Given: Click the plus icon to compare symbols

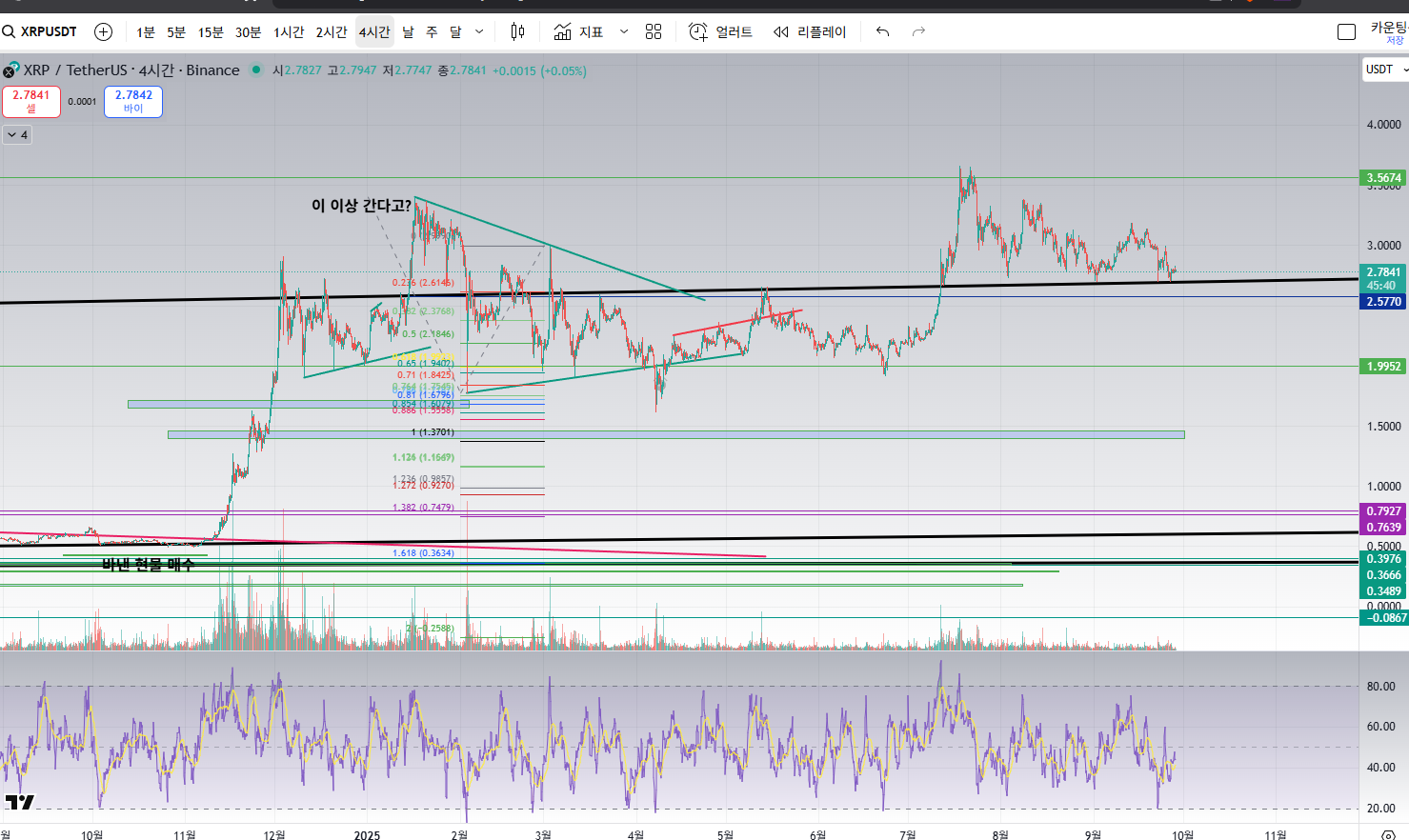Looking at the screenshot, I should (x=103, y=31).
